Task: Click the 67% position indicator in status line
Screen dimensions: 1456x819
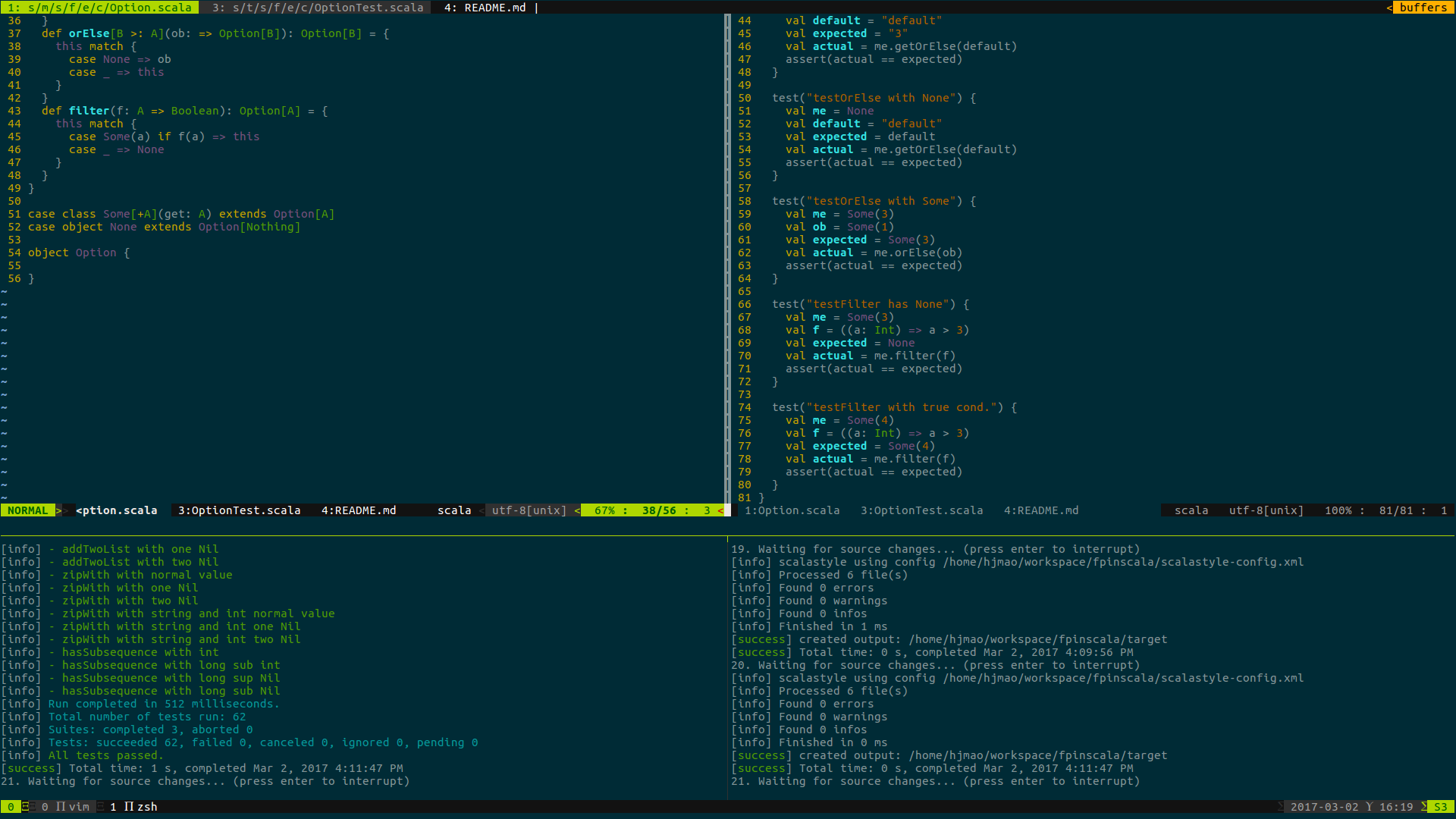Action: [x=604, y=510]
